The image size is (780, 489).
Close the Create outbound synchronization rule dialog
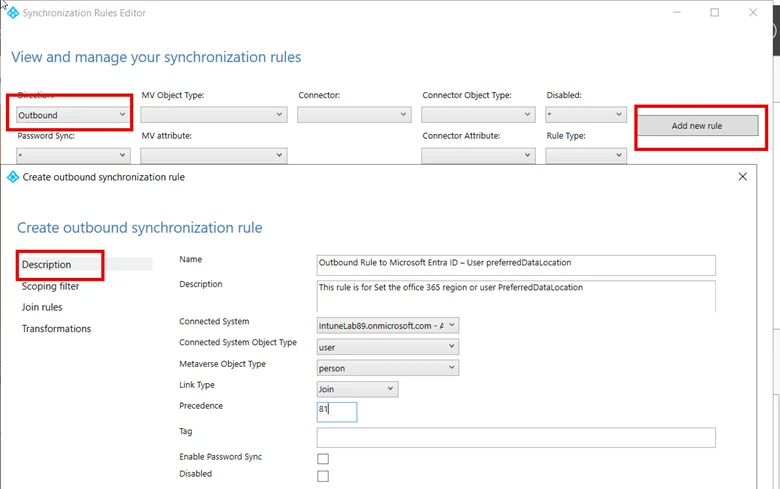[x=742, y=177]
